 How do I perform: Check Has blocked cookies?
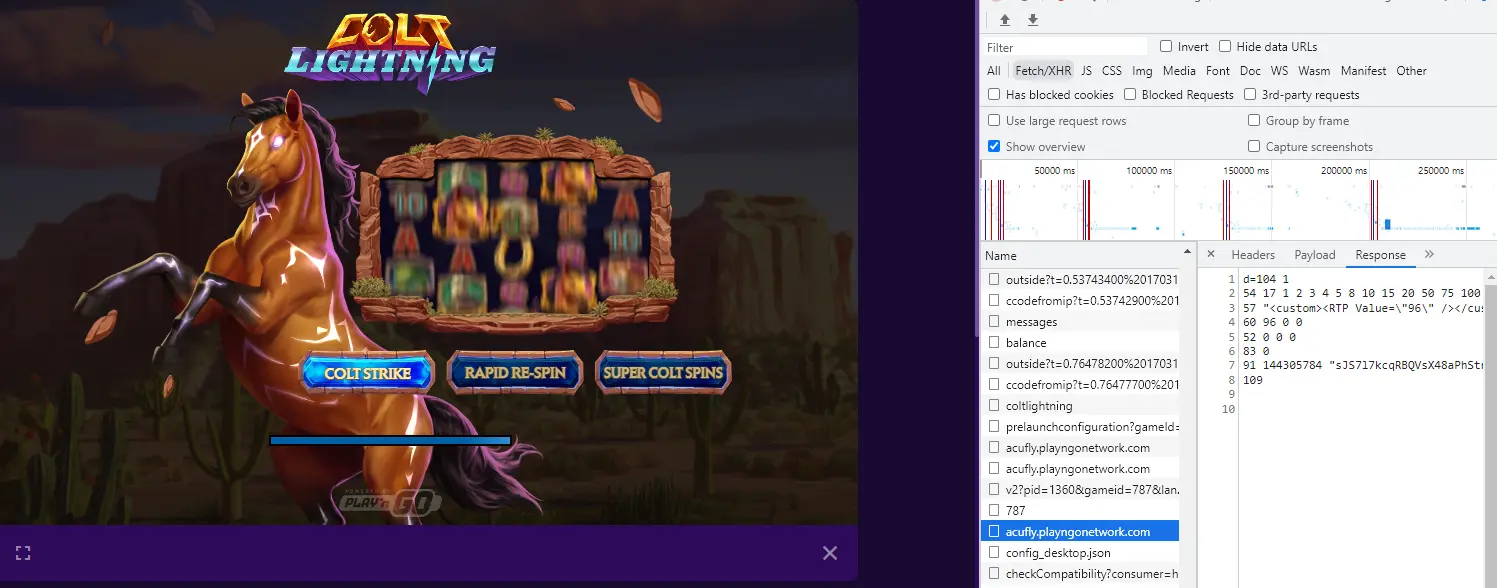coord(994,95)
